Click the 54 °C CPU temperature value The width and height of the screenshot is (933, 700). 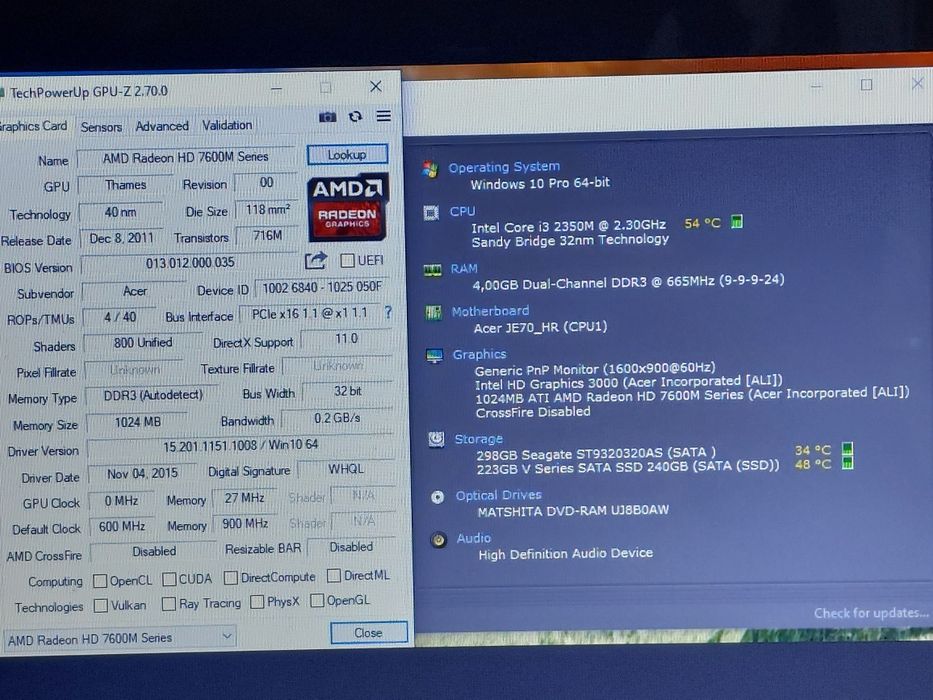coord(702,223)
